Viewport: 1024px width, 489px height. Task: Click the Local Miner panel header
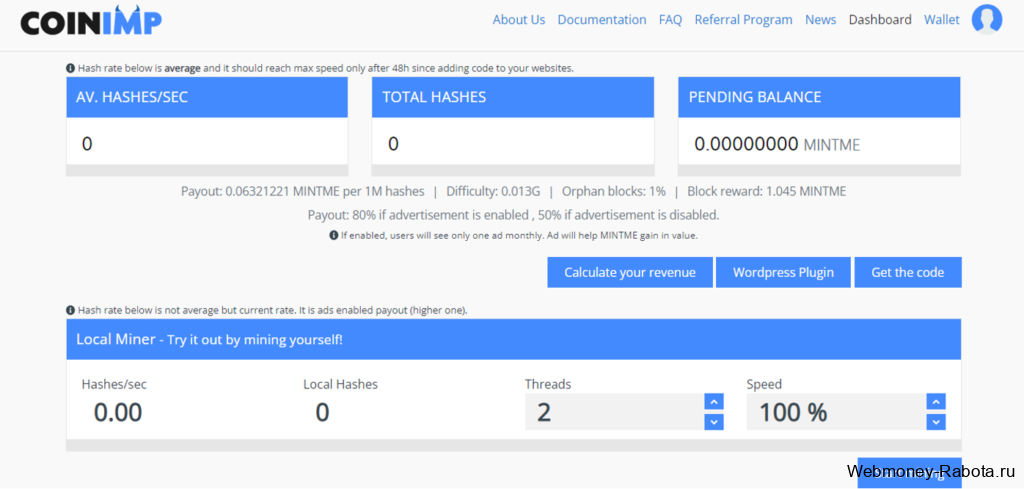(513, 339)
